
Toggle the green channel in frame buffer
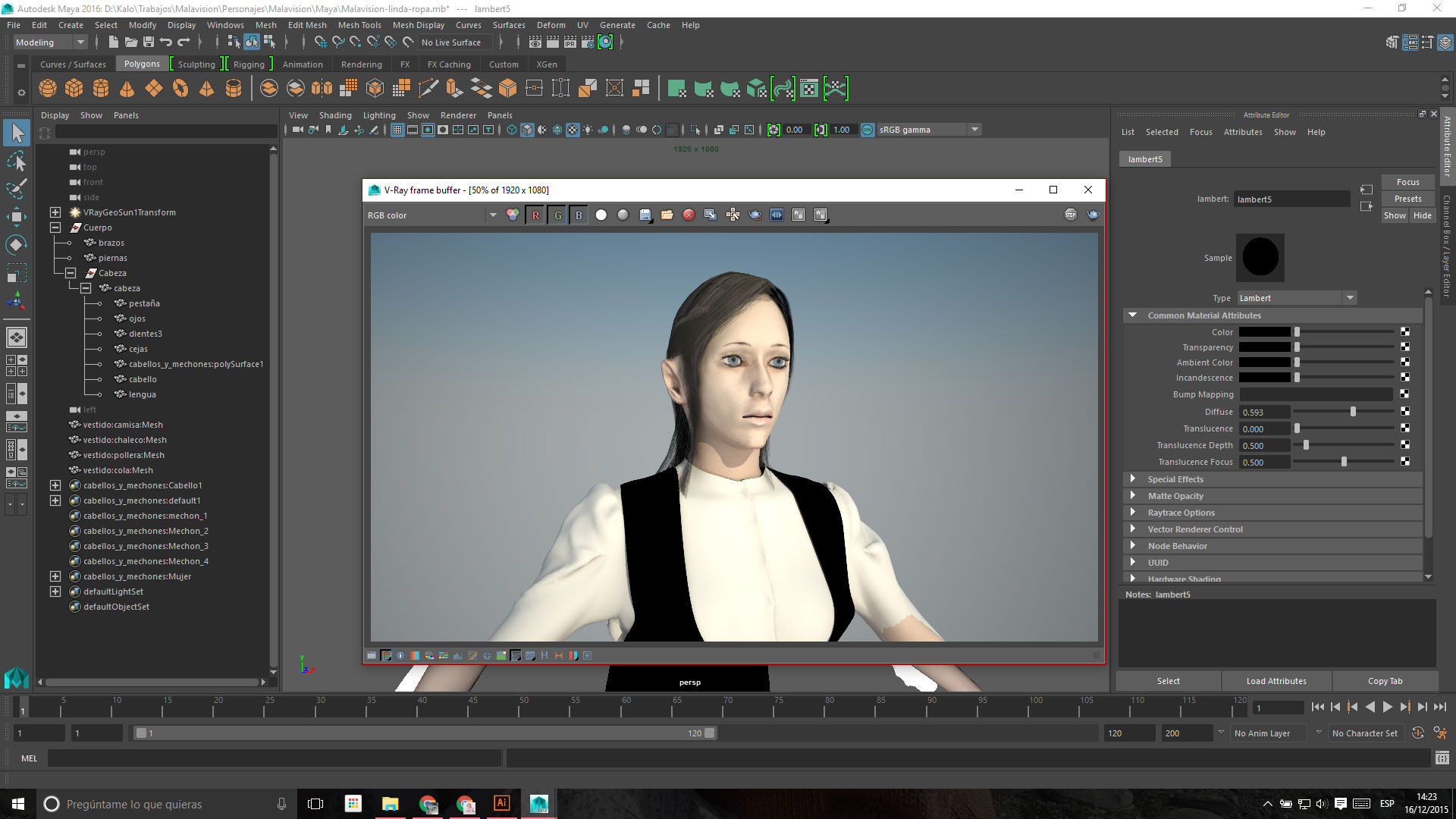tap(557, 215)
